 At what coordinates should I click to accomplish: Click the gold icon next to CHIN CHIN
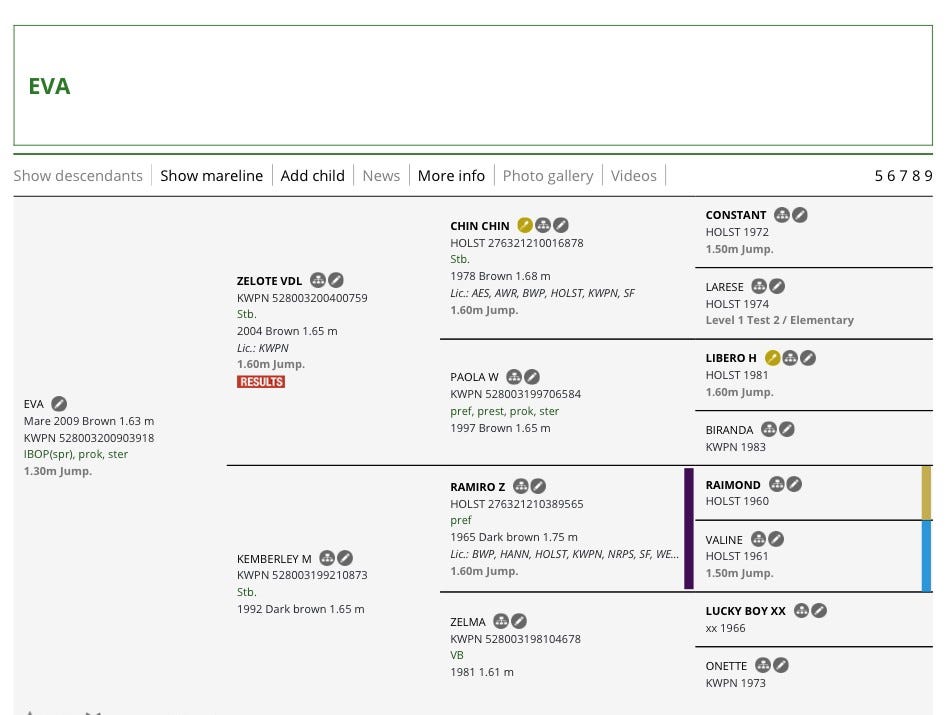(x=525, y=226)
